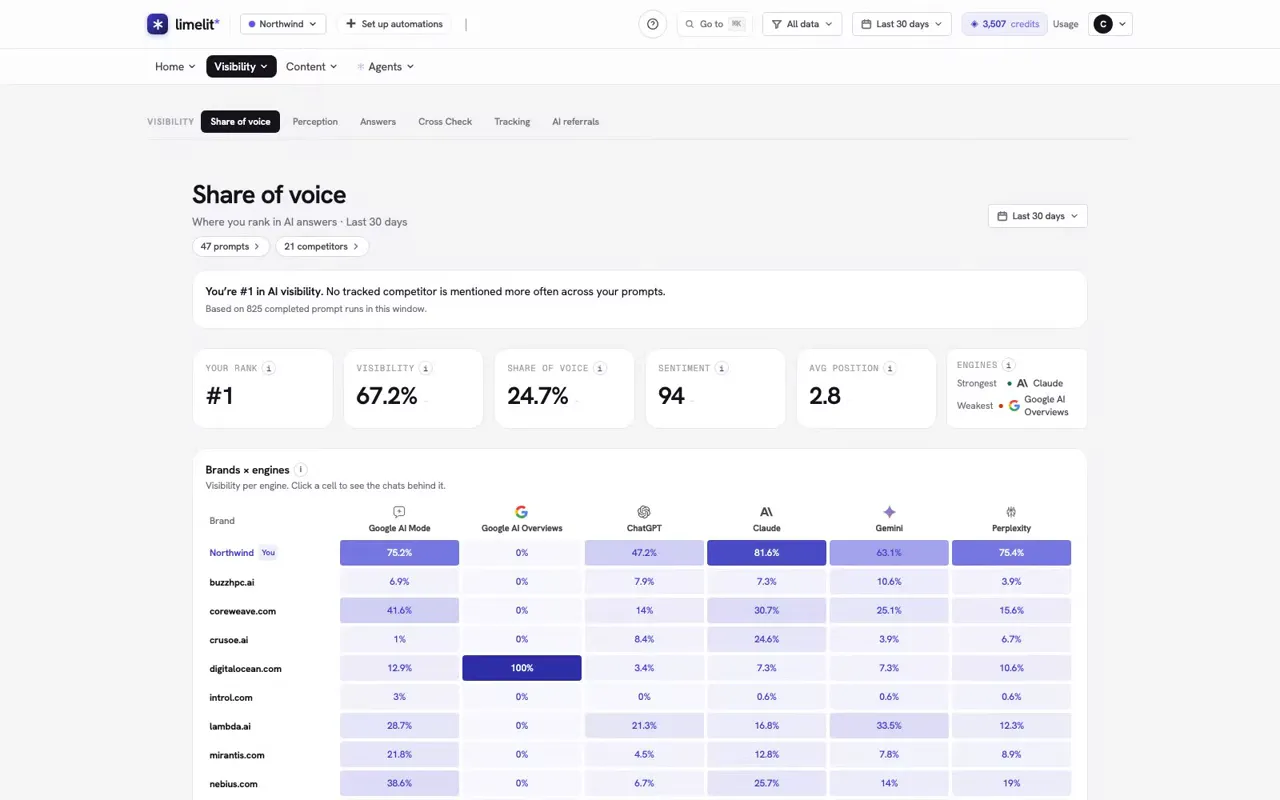Click the Perplexity column icon

[1011, 511]
